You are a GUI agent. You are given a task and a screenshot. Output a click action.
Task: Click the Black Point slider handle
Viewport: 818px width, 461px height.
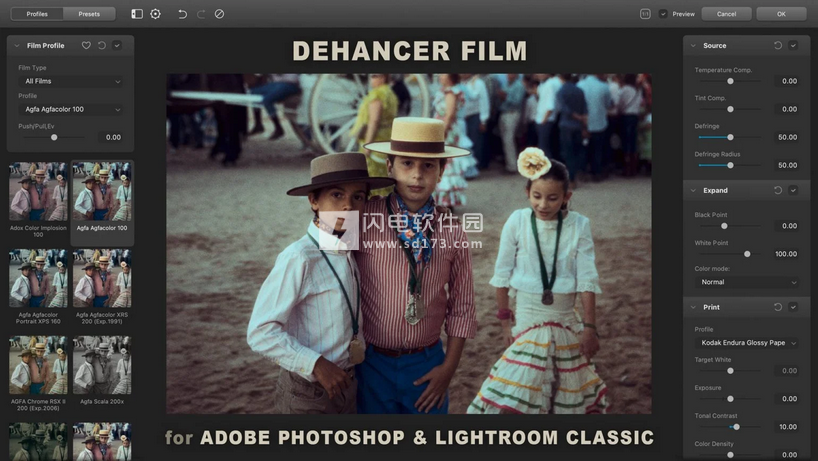tap(724, 226)
